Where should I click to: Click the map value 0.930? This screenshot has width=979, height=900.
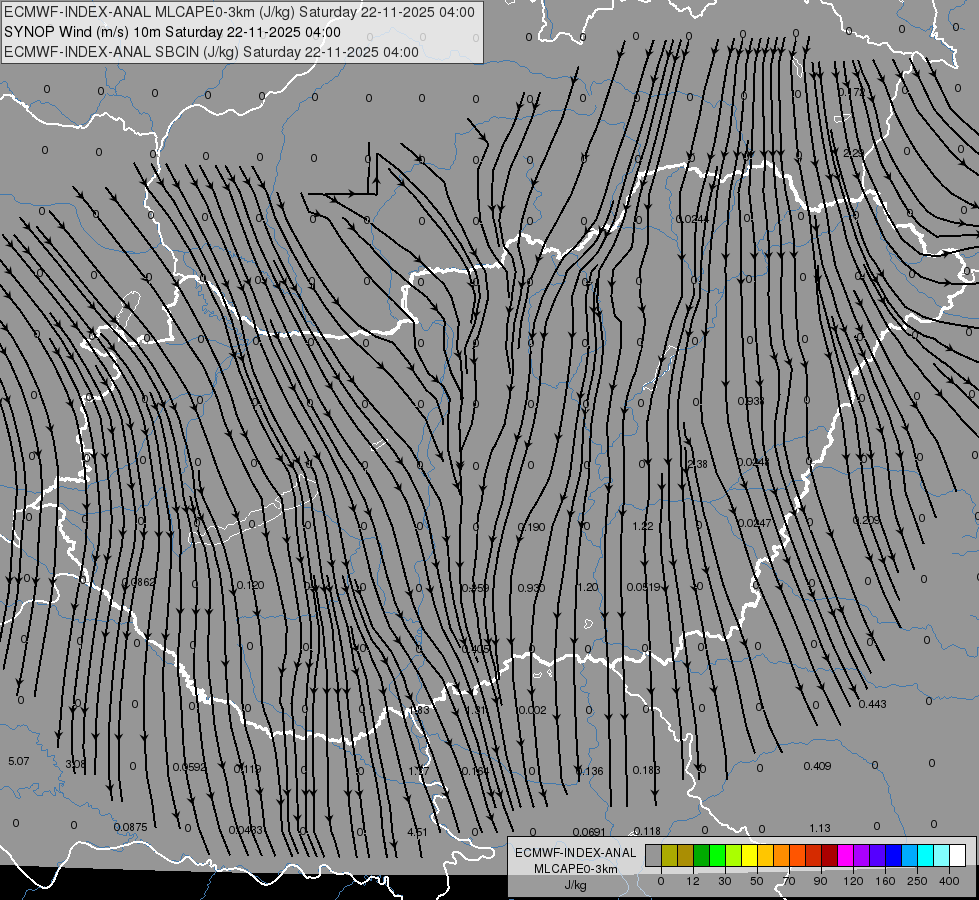coord(531,588)
